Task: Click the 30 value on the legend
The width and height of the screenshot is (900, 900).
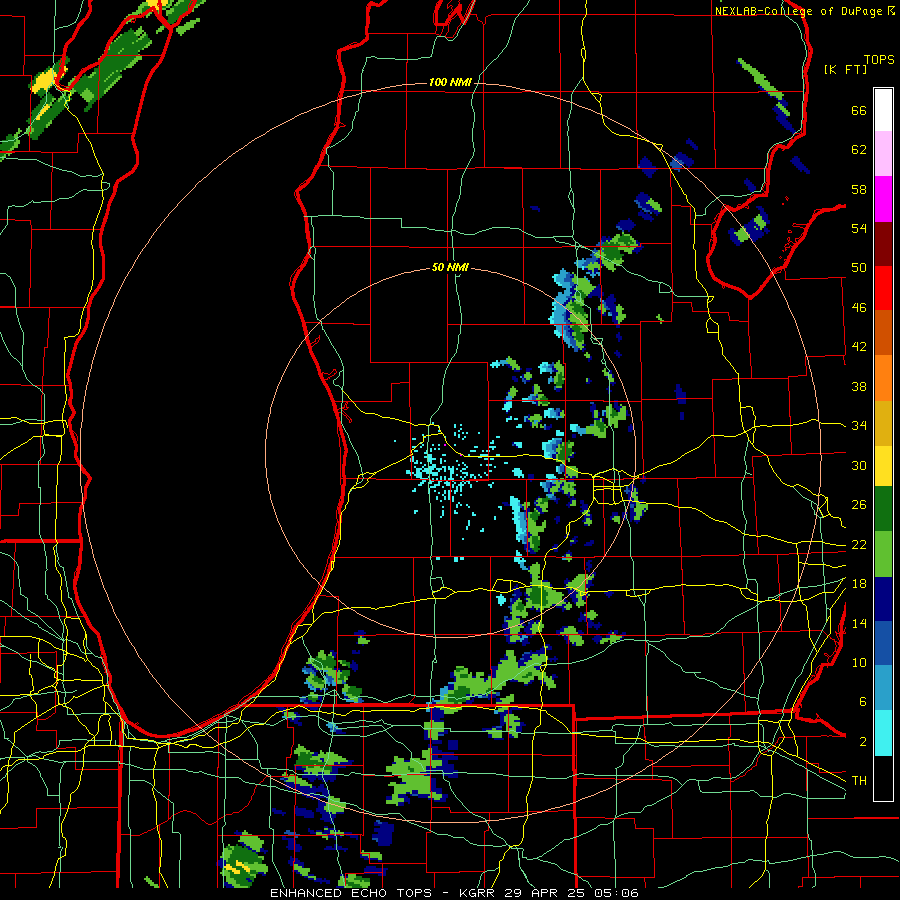Action: 859,465
